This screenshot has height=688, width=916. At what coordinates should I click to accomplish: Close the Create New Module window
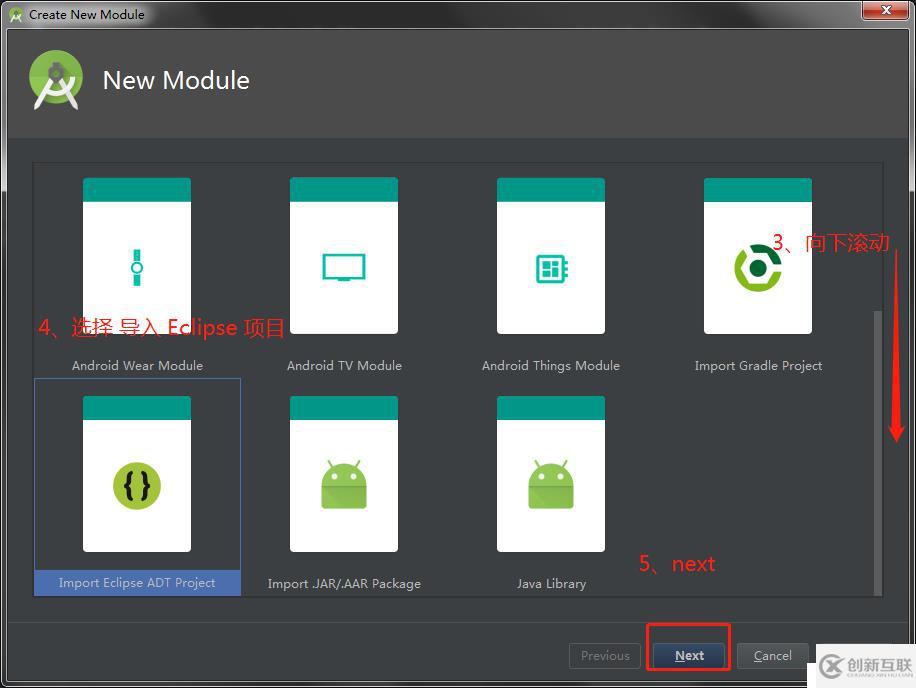pos(886,10)
